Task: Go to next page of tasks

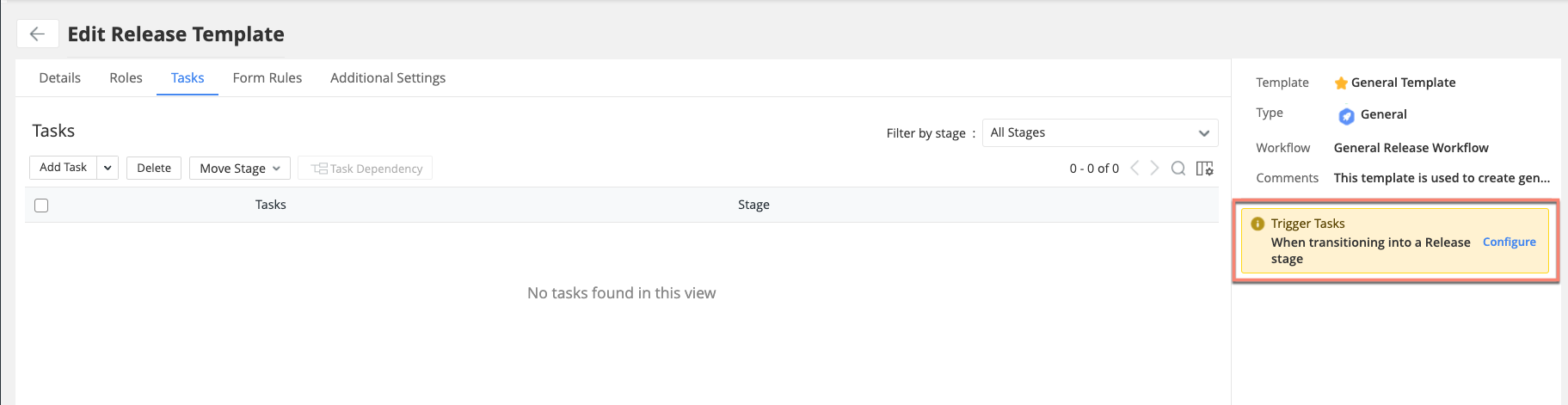Action: pos(1155,169)
